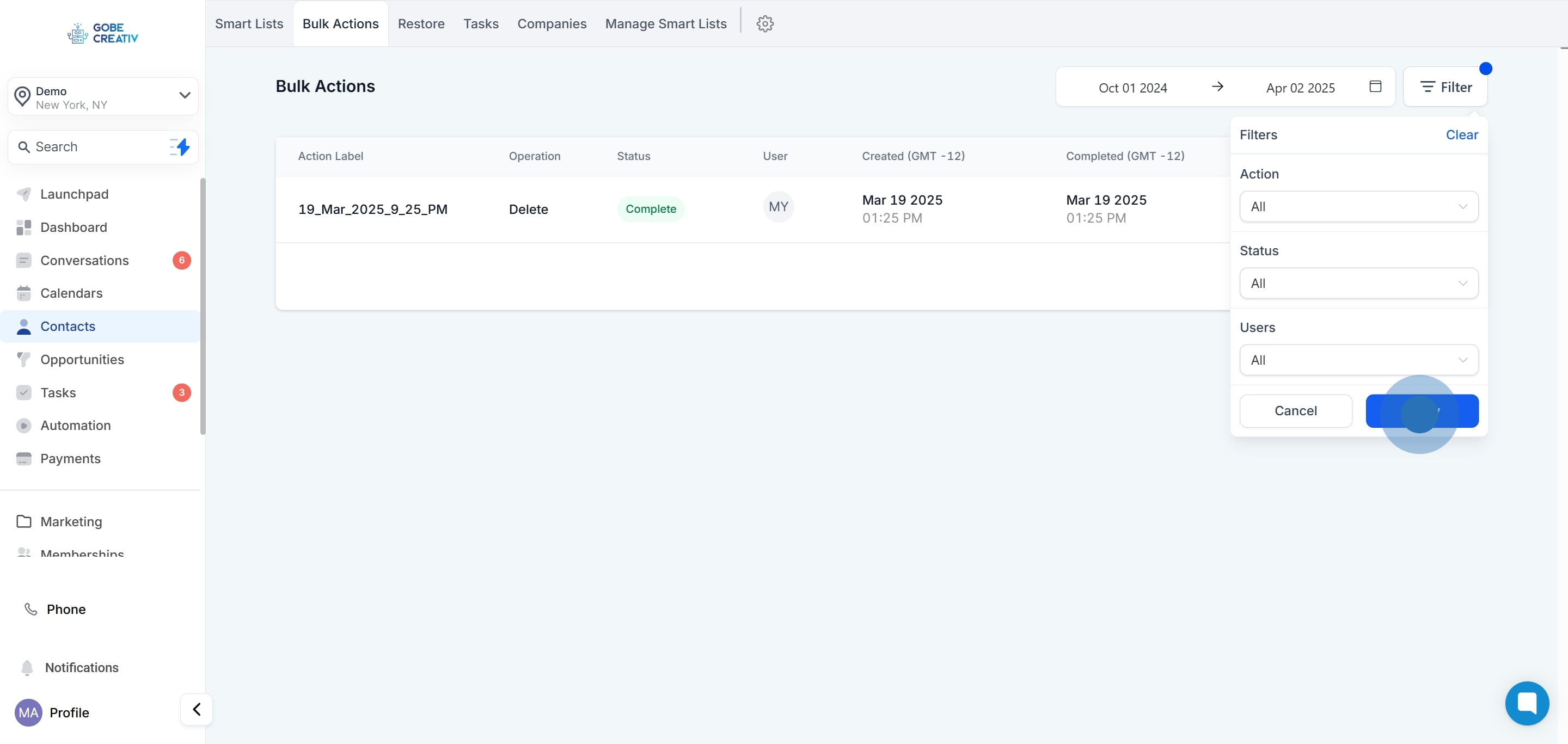The height and width of the screenshot is (744, 1568).
Task: Open Phone from the sidebar
Action: tap(66, 609)
